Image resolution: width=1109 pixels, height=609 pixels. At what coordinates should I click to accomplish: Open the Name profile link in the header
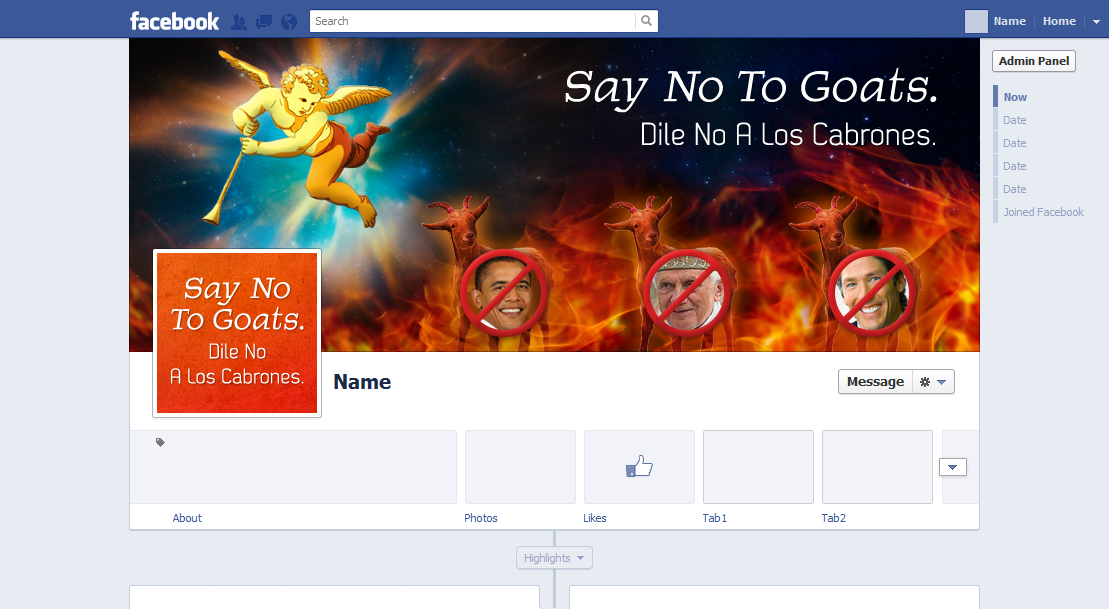[1009, 21]
